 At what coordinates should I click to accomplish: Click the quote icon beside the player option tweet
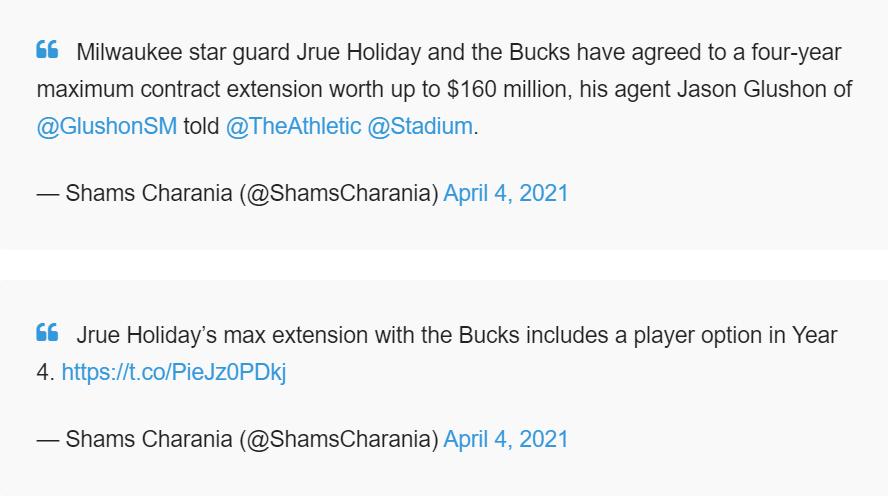[x=47, y=333]
